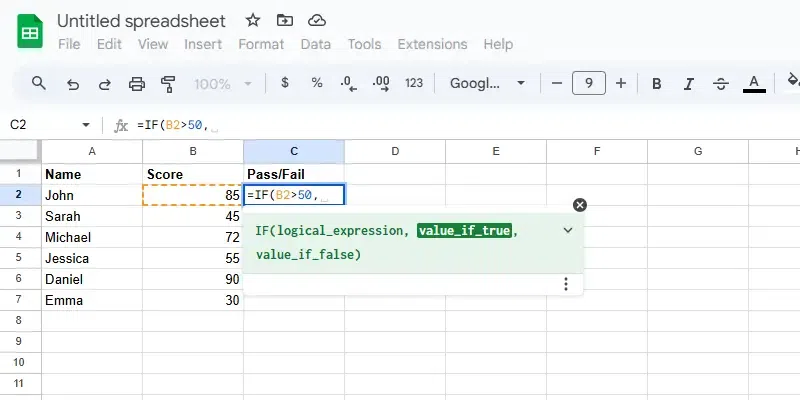800x400 pixels.
Task: Apply percent format icon
Action: tap(317, 83)
